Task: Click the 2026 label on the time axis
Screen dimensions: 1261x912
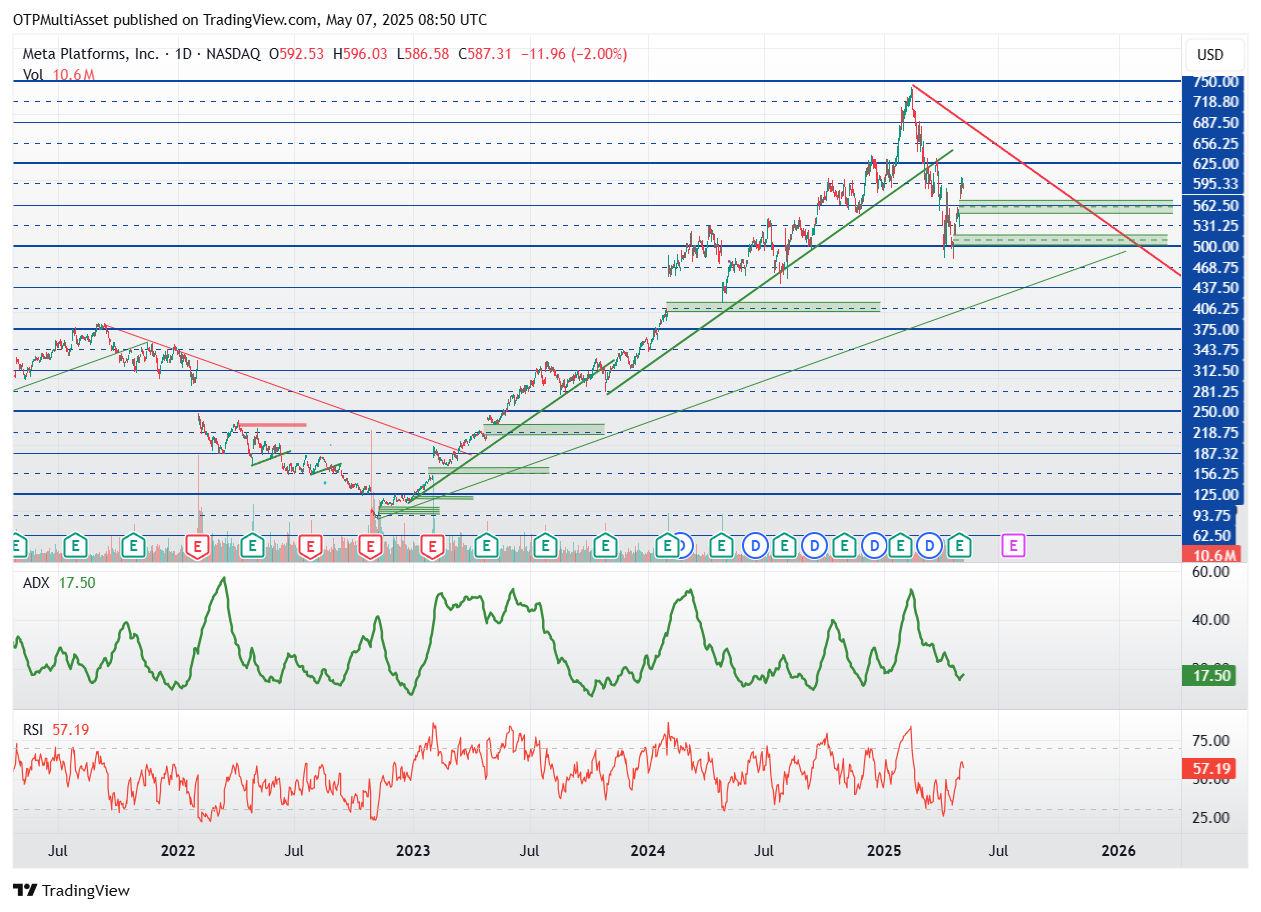Action: tap(1118, 851)
